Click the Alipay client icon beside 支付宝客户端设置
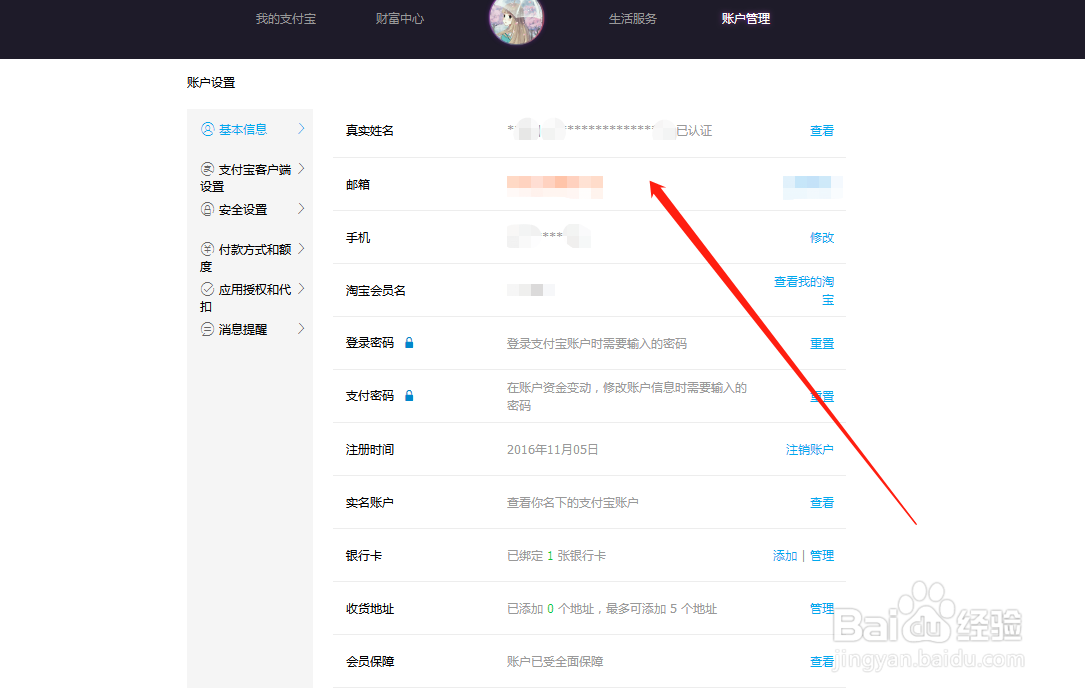This screenshot has height=697, width=1085. click(207, 168)
